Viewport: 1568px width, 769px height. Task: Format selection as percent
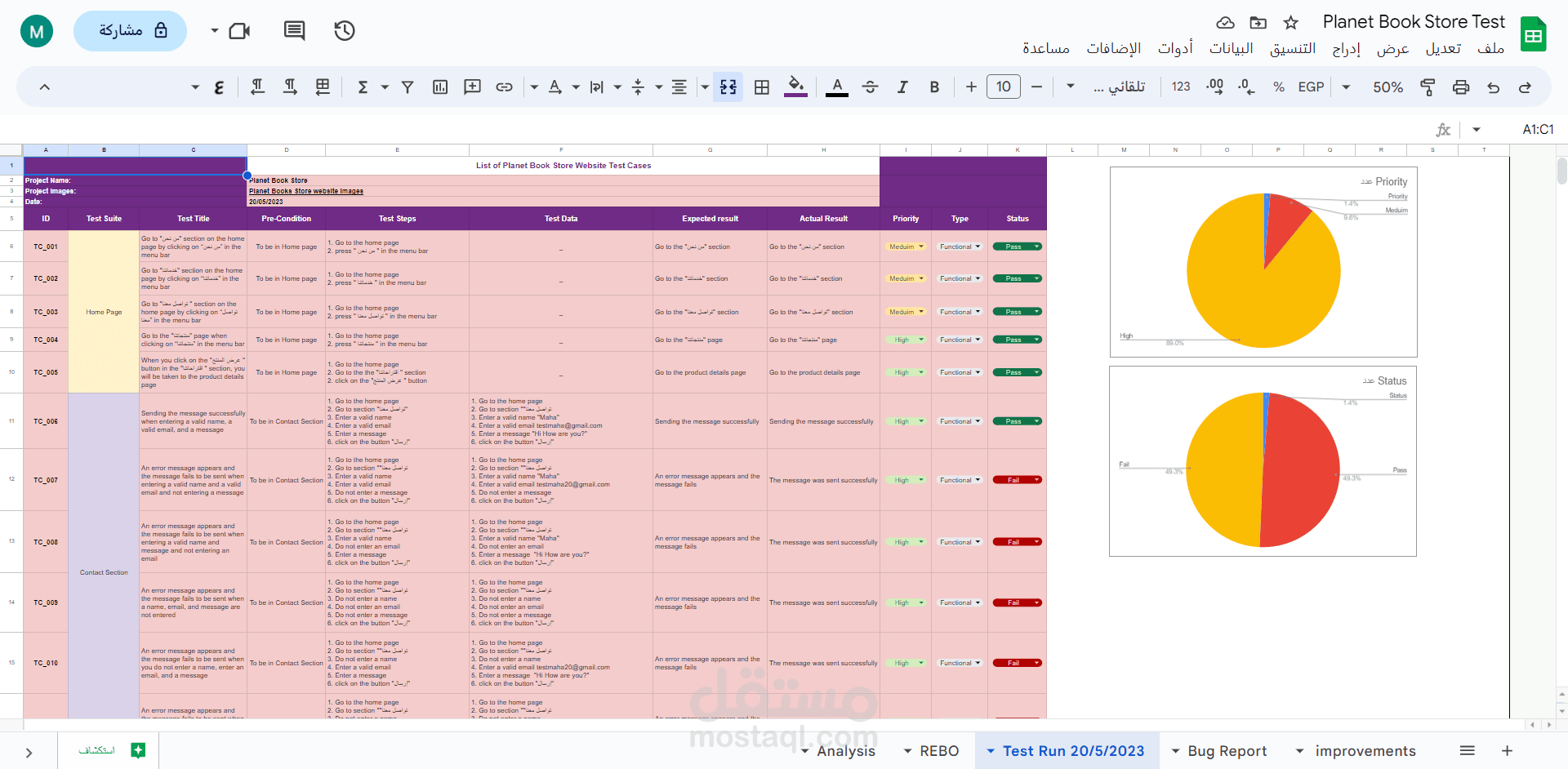pos(1279,87)
